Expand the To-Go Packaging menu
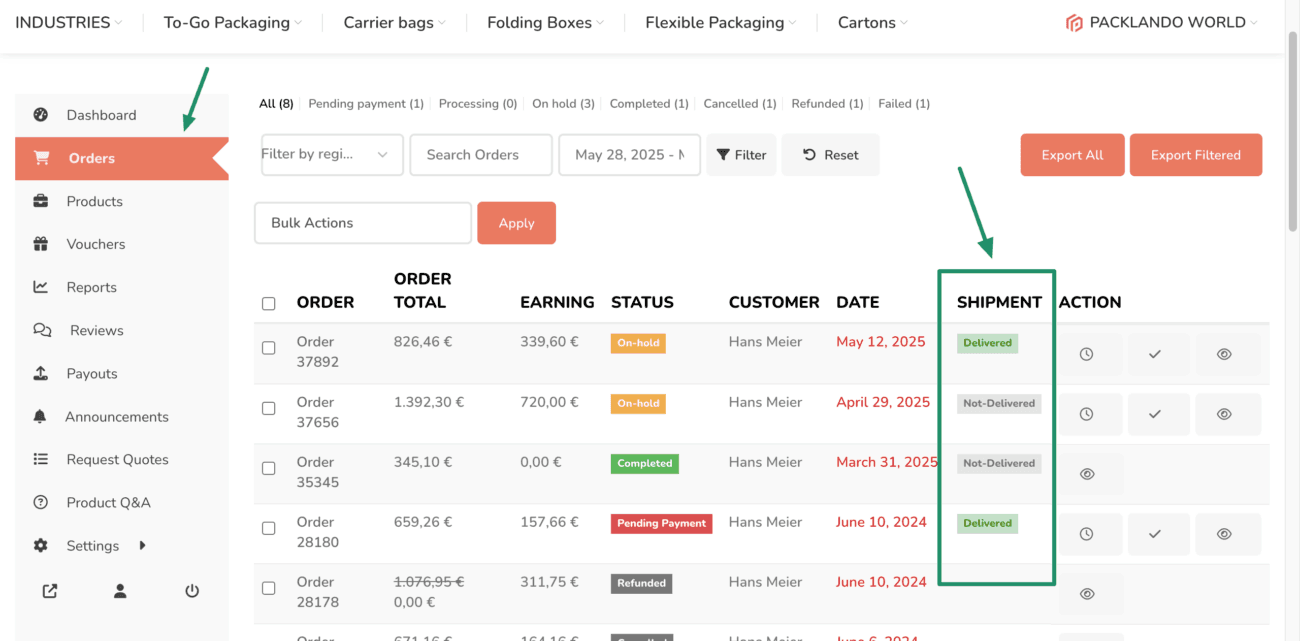The height and width of the screenshot is (641, 1300). [x=233, y=22]
